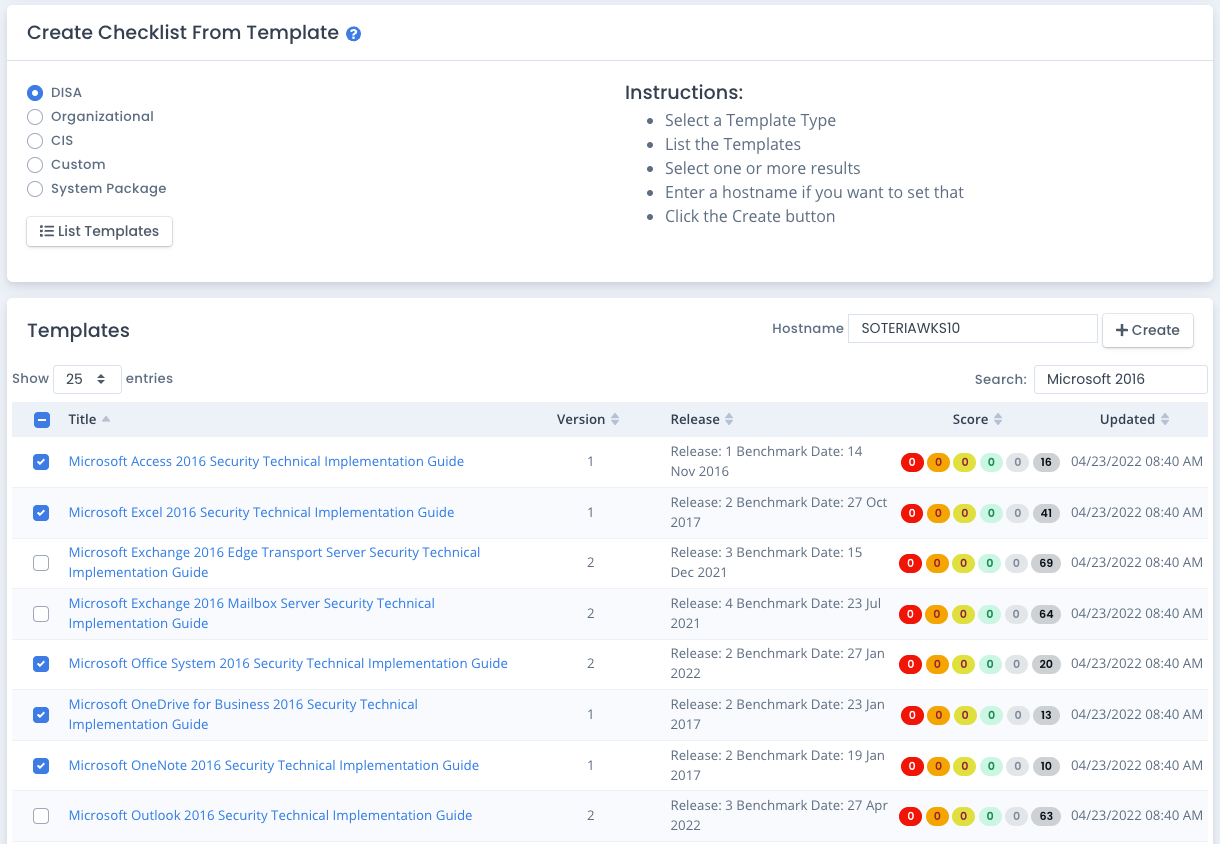The image size is (1220, 844).
Task: Click the green score badge for OneNote 2016
Action: tap(990, 766)
